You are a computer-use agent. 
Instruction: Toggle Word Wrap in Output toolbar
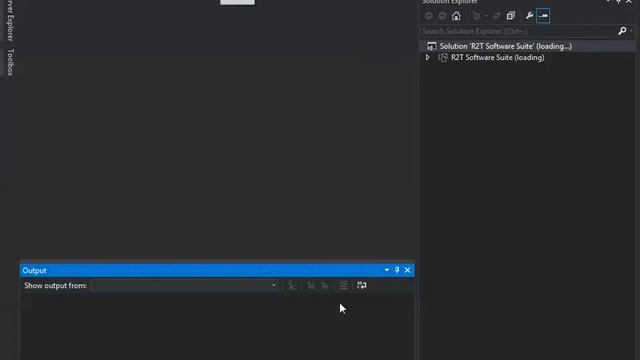click(362, 285)
